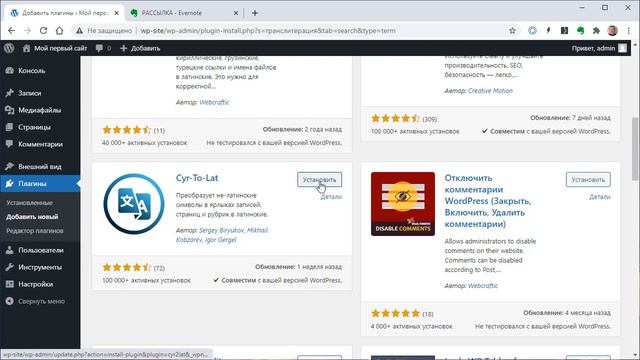Viewport: 640px width, 360px height.
Task: Open the Cyr-To-Lat plugin title
Action: click(x=197, y=178)
